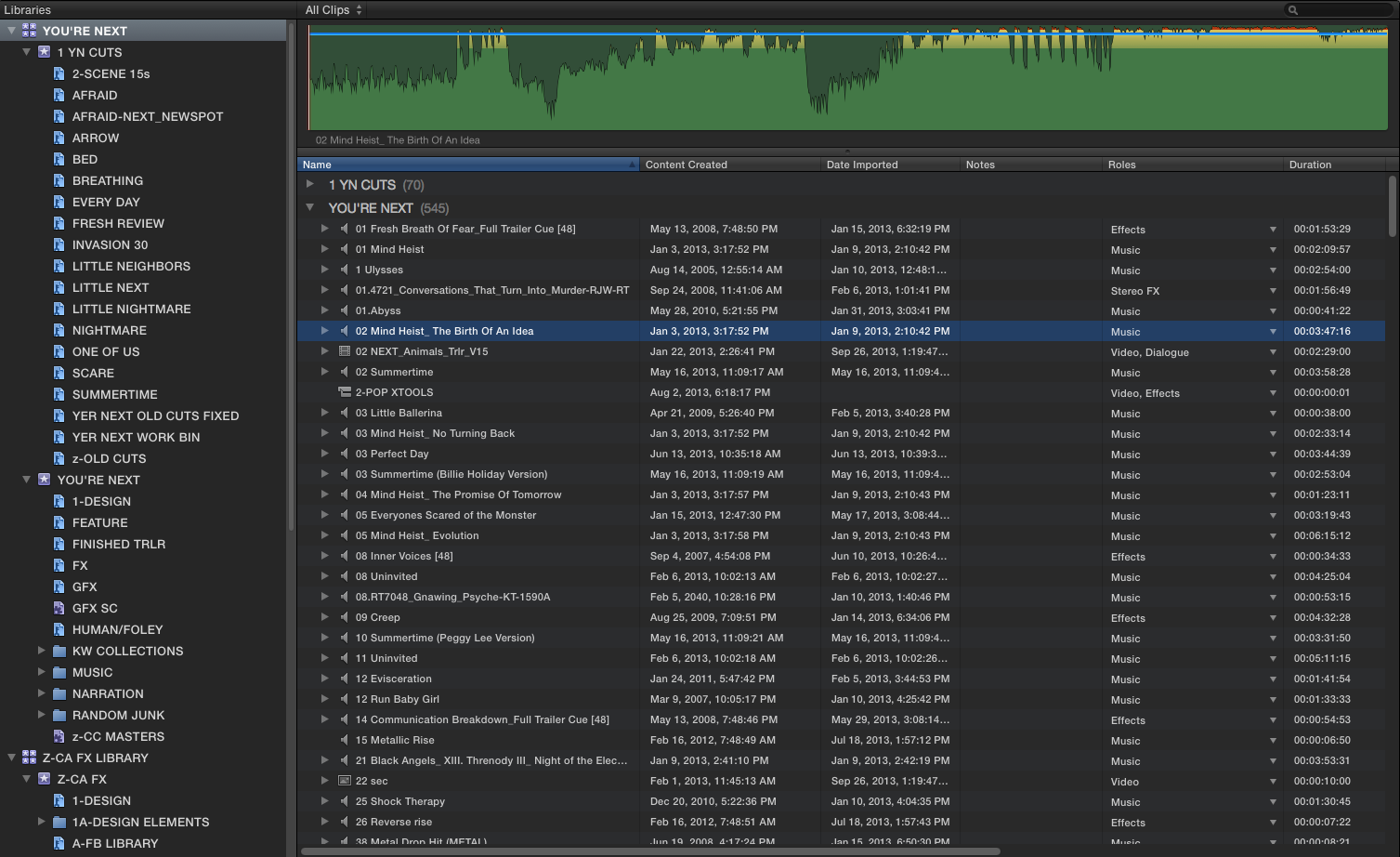
Task: Click the GFX SC smart collection icon
Action: click(x=59, y=608)
